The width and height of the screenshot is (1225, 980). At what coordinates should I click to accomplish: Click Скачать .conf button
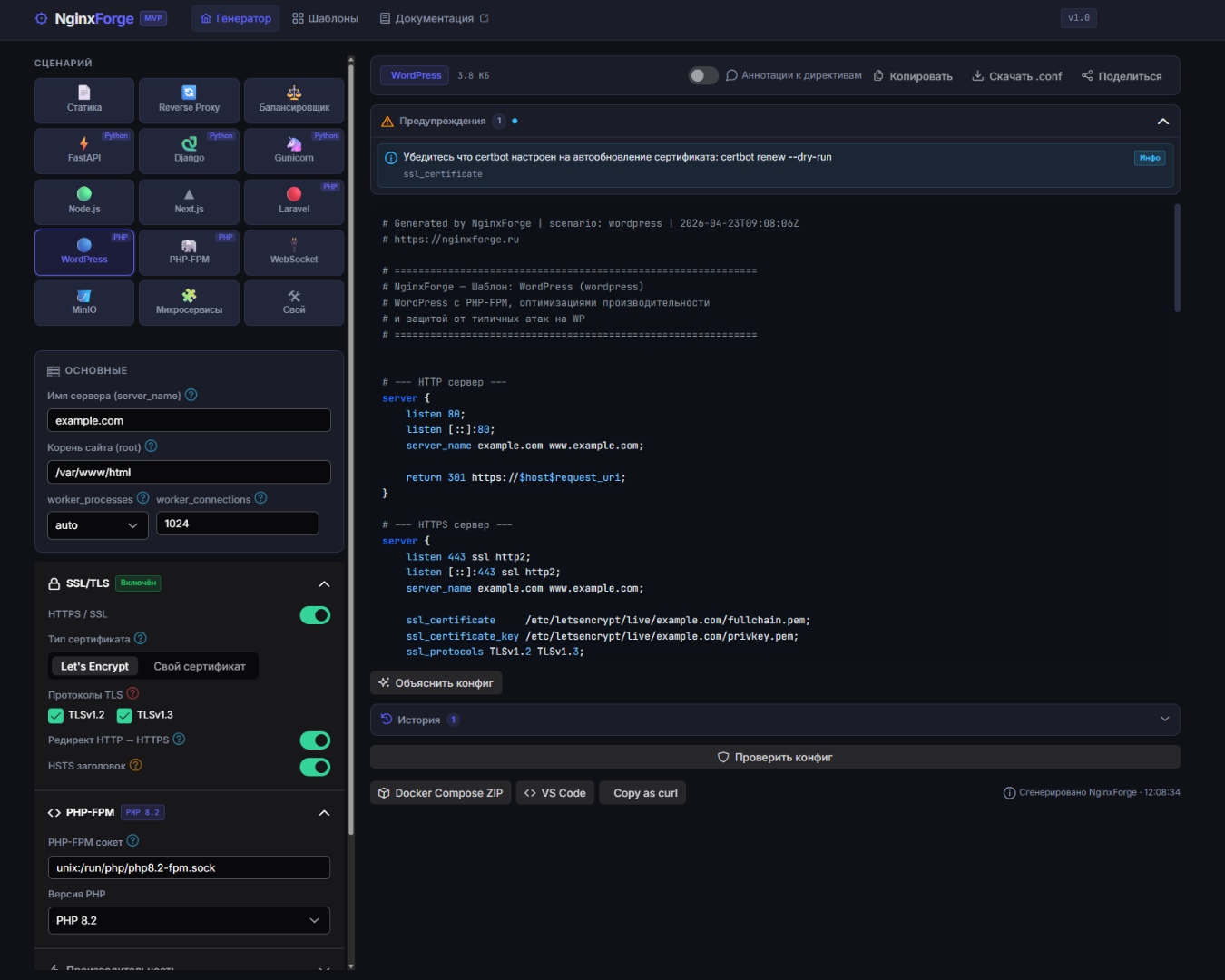click(1016, 76)
